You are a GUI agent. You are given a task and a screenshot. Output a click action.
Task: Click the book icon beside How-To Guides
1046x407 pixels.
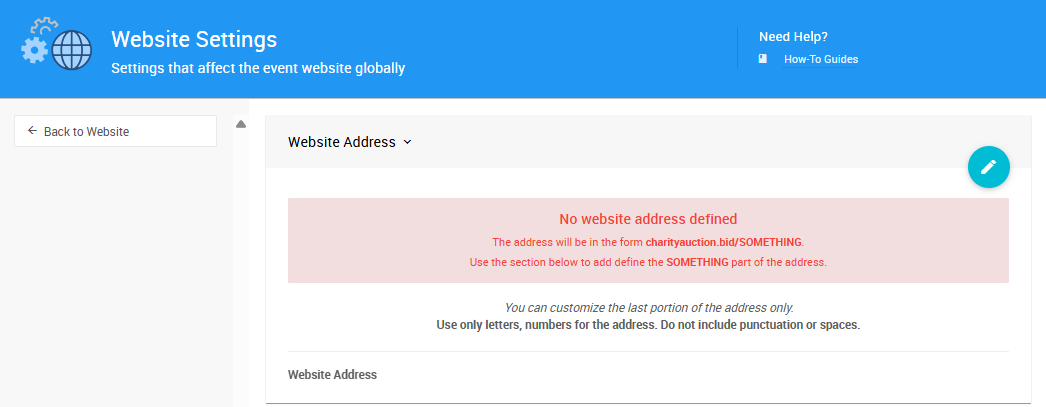pos(763,59)
